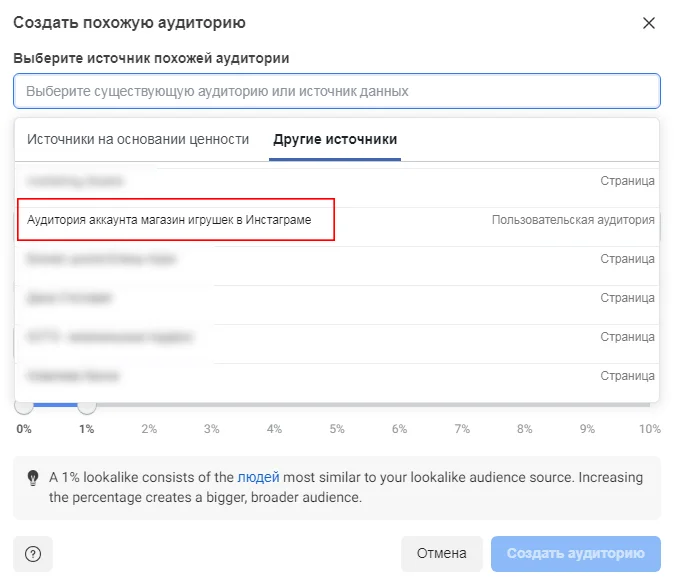
Task: Select the Другие источники tab
Action: [x=335, y=140]
